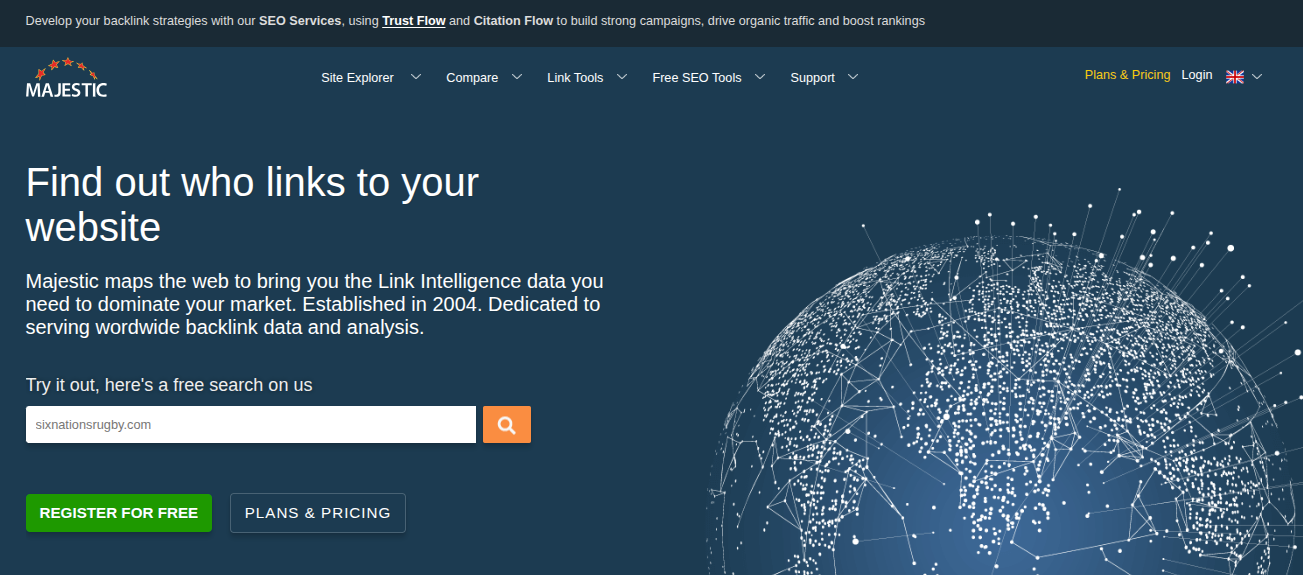Click the 'Find out who links' headline
The width and height of the screenshot is (1303, 575).
pos(253,205)
